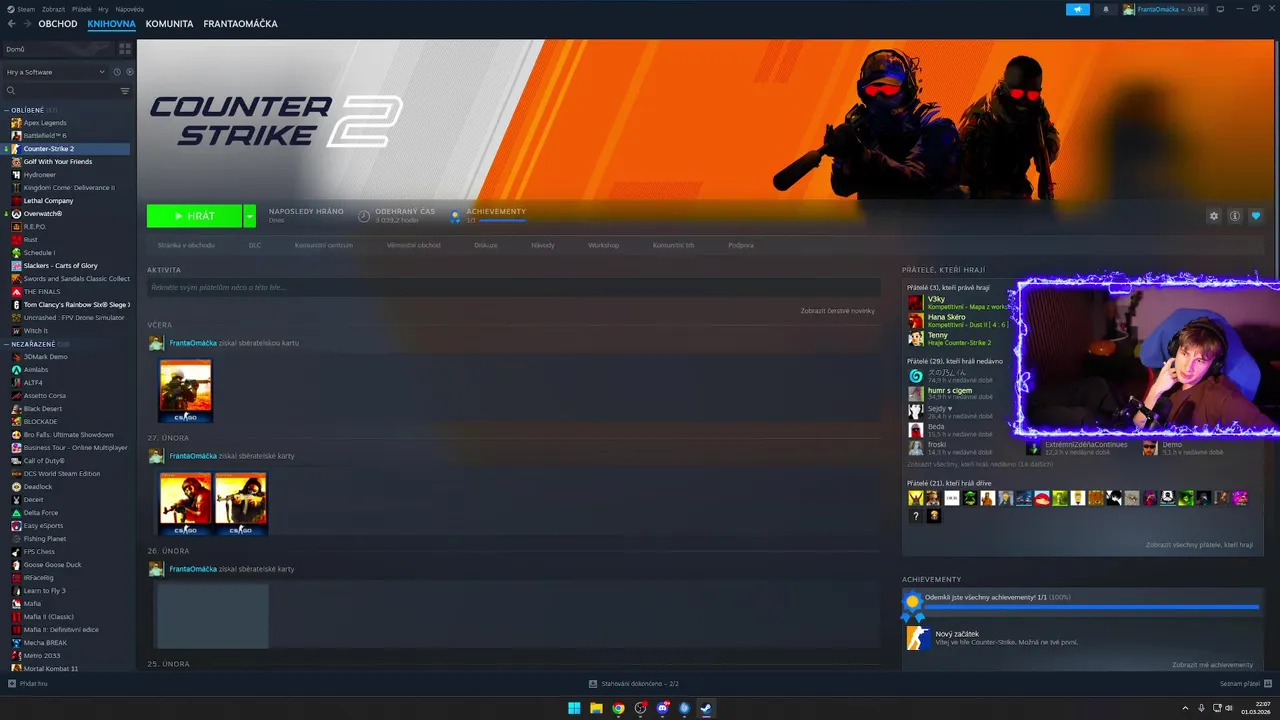
Task: Open Stránka v obchodě link
Action: 186,245
